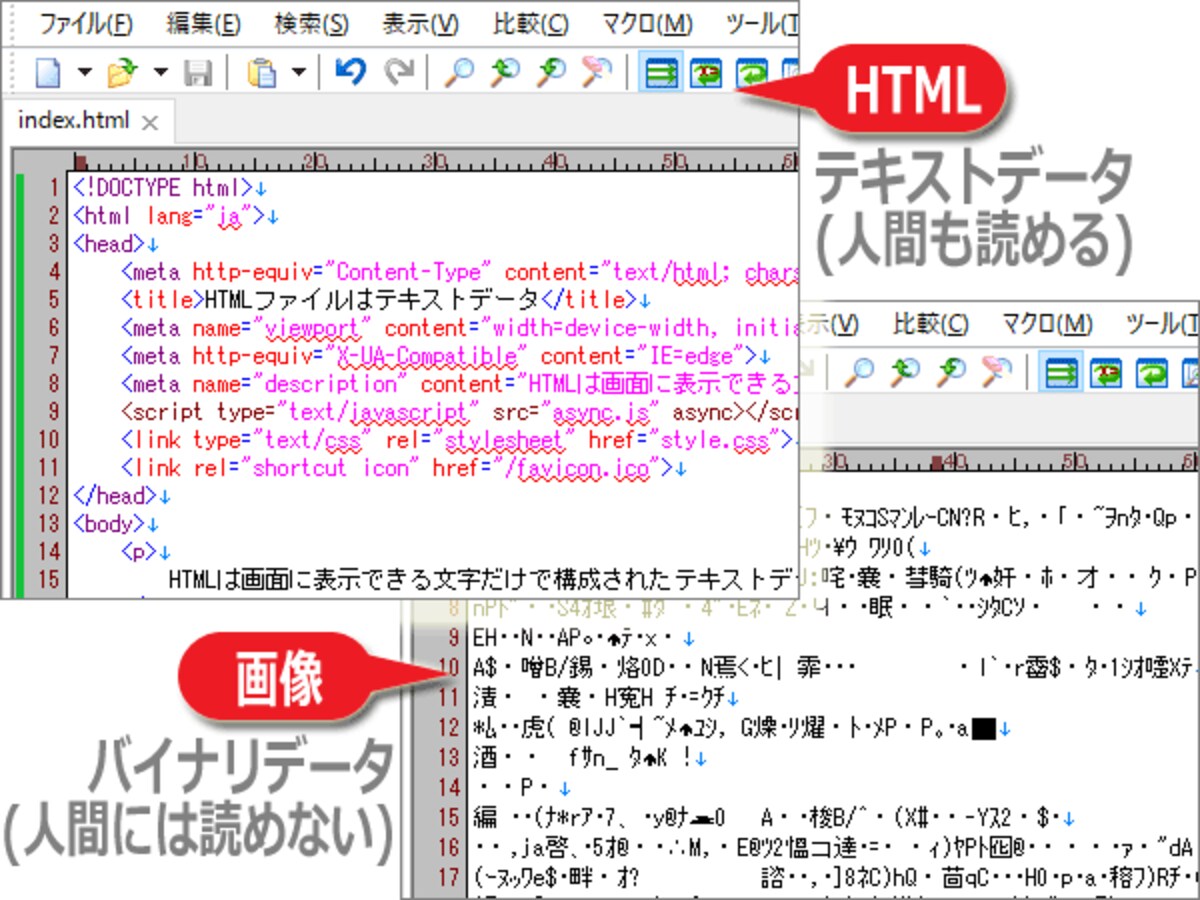1200x900 pixels.
Task: Redo with the gray arrow icon
Action: click(401, 72)
